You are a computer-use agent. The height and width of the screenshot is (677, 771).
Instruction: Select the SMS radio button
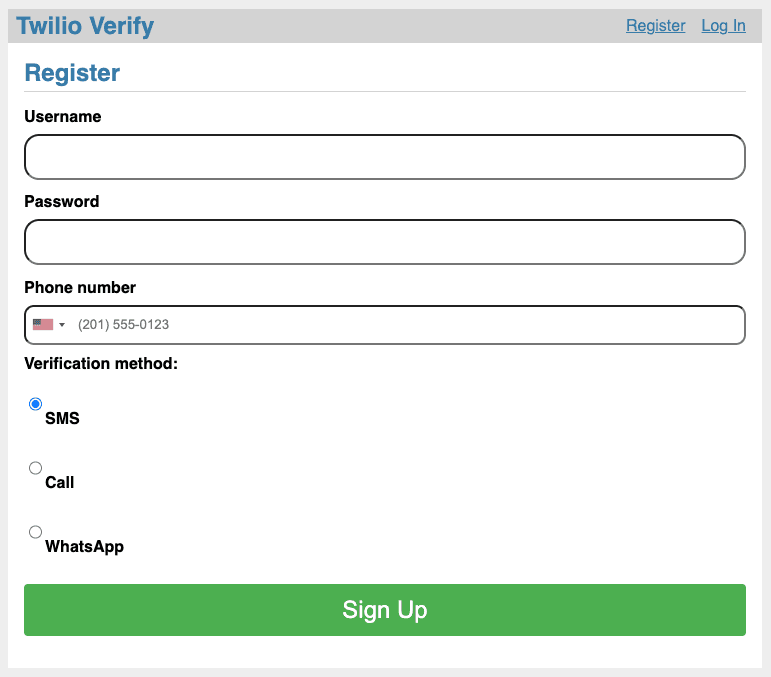click(x=36, y=404)
